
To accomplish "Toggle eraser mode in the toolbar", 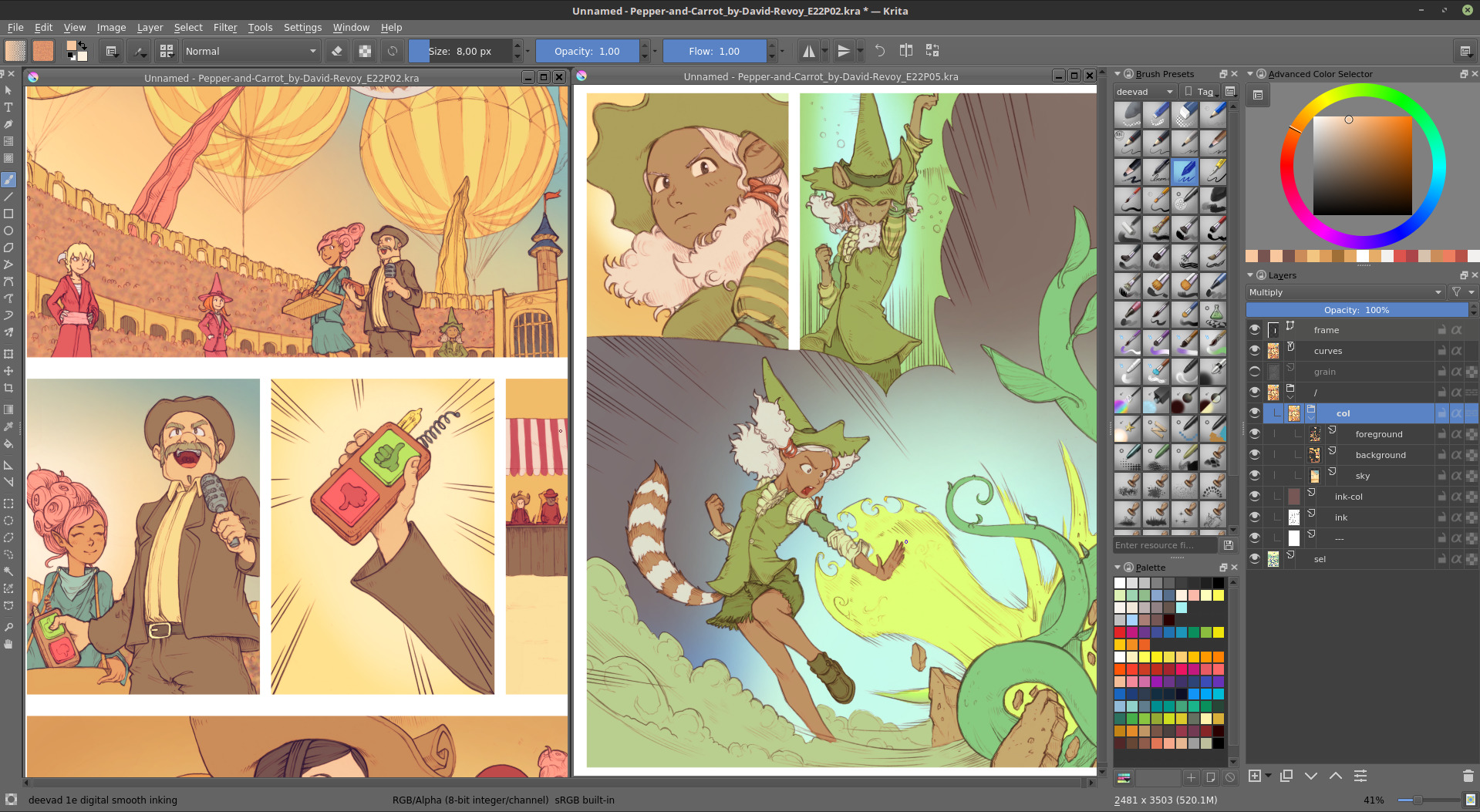I will (336, 51).
